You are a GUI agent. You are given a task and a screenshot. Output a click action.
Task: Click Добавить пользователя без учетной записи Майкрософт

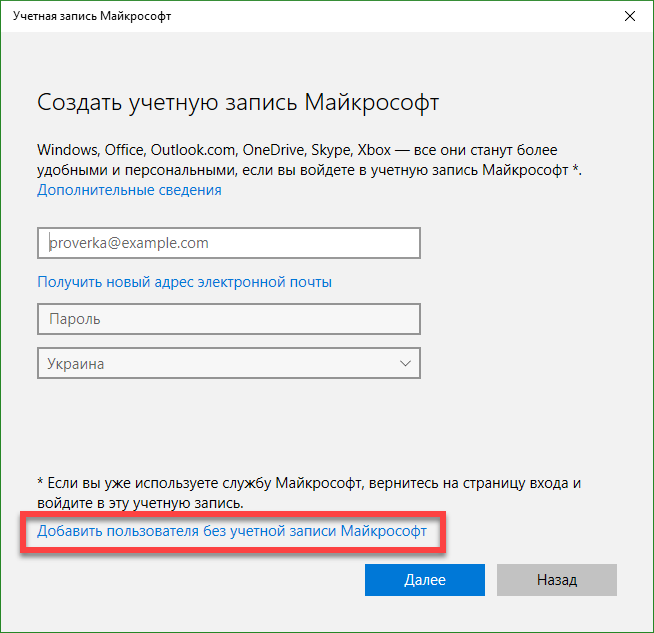tap(232, 531)
